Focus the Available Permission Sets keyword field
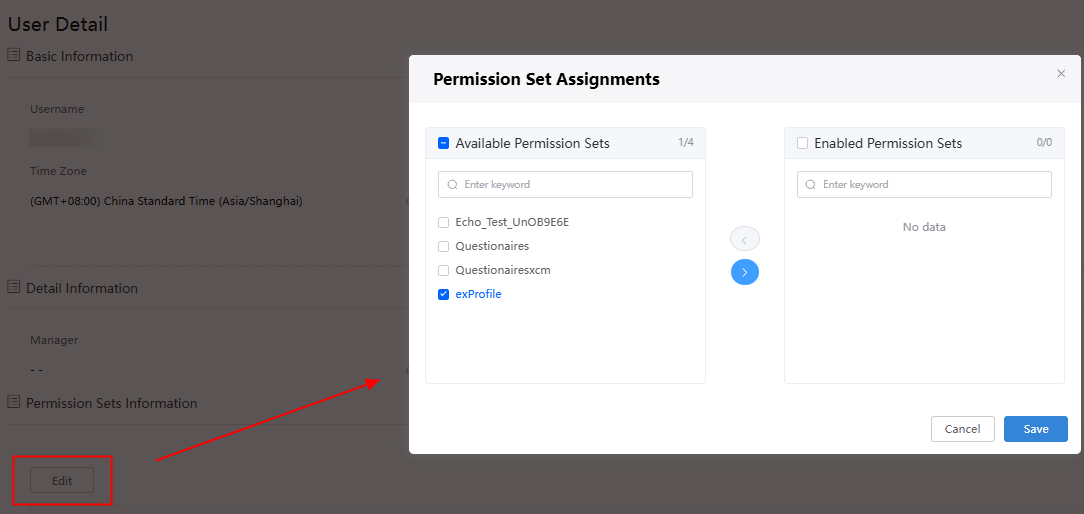This screenshot has height=514, width=1084. point(566,185)
